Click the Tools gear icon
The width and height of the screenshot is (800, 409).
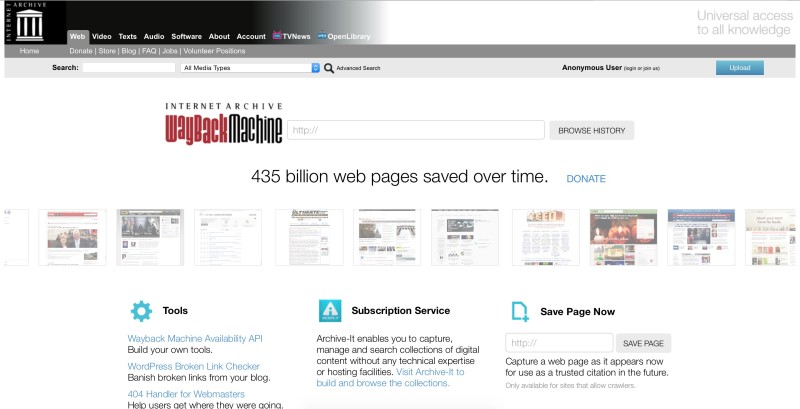(x=141, y=311)
